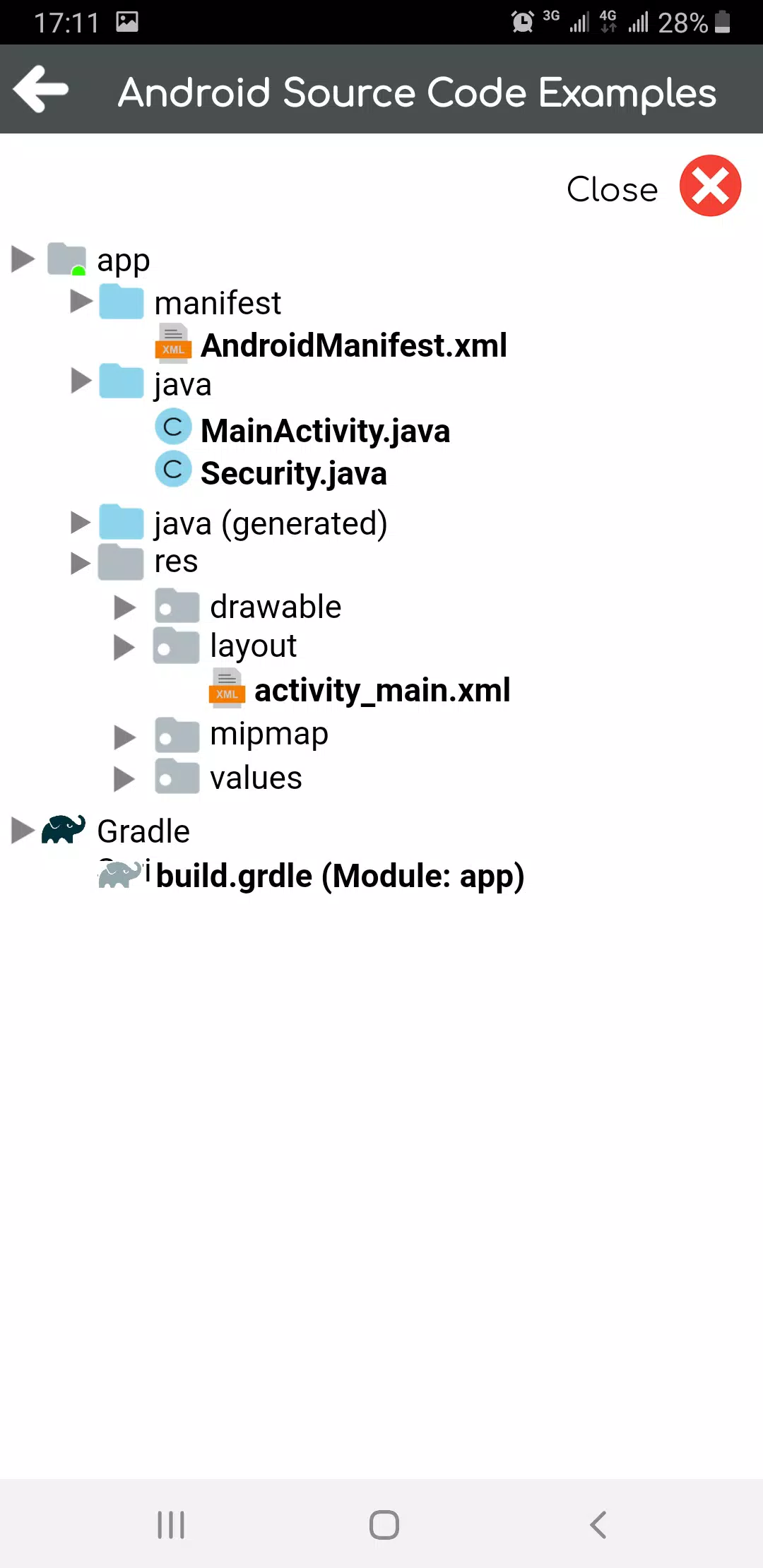Viewport: 763px width, 1568px height.
Task: Open build.grdle (Module: app) file
Action: tap(340, 876)
